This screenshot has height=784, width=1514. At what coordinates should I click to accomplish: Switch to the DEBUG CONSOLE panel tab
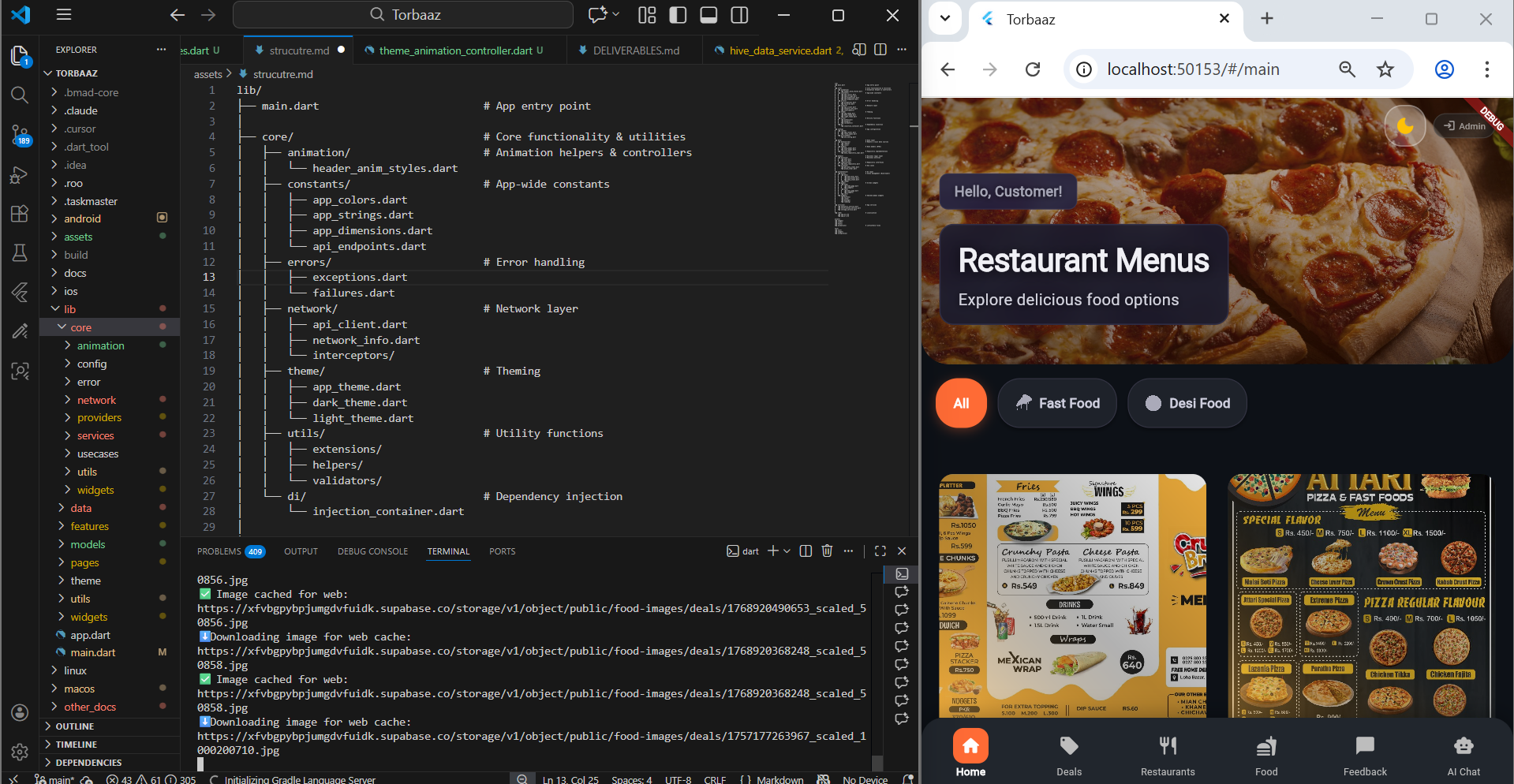[372, 551]
